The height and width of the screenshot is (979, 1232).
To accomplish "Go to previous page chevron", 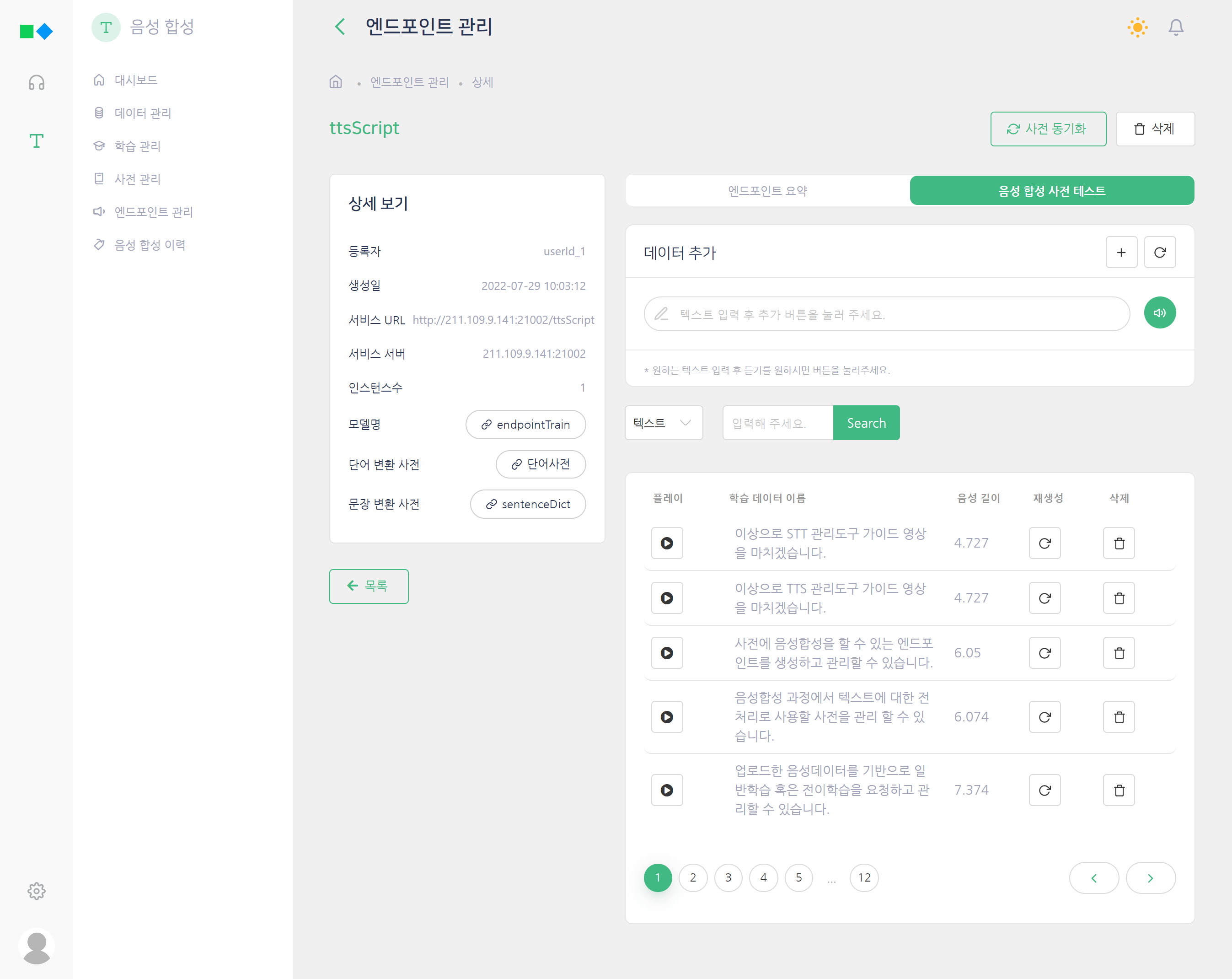I will click(1093, 878).
